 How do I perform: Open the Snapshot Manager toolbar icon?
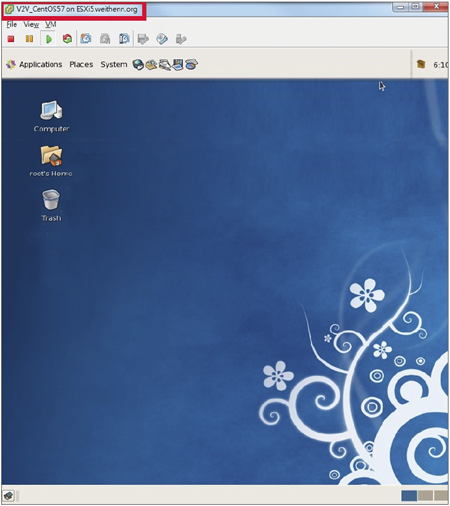[124, 39]
